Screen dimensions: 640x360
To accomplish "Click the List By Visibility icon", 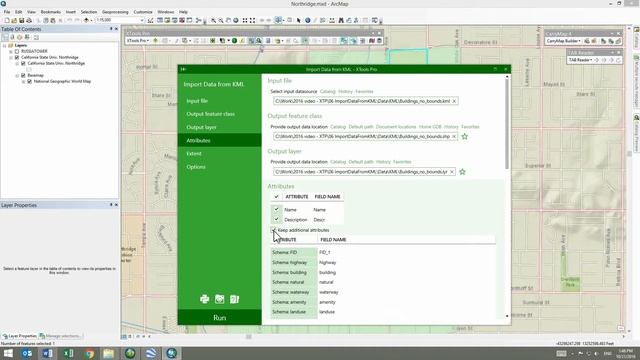I will (20, 37).
